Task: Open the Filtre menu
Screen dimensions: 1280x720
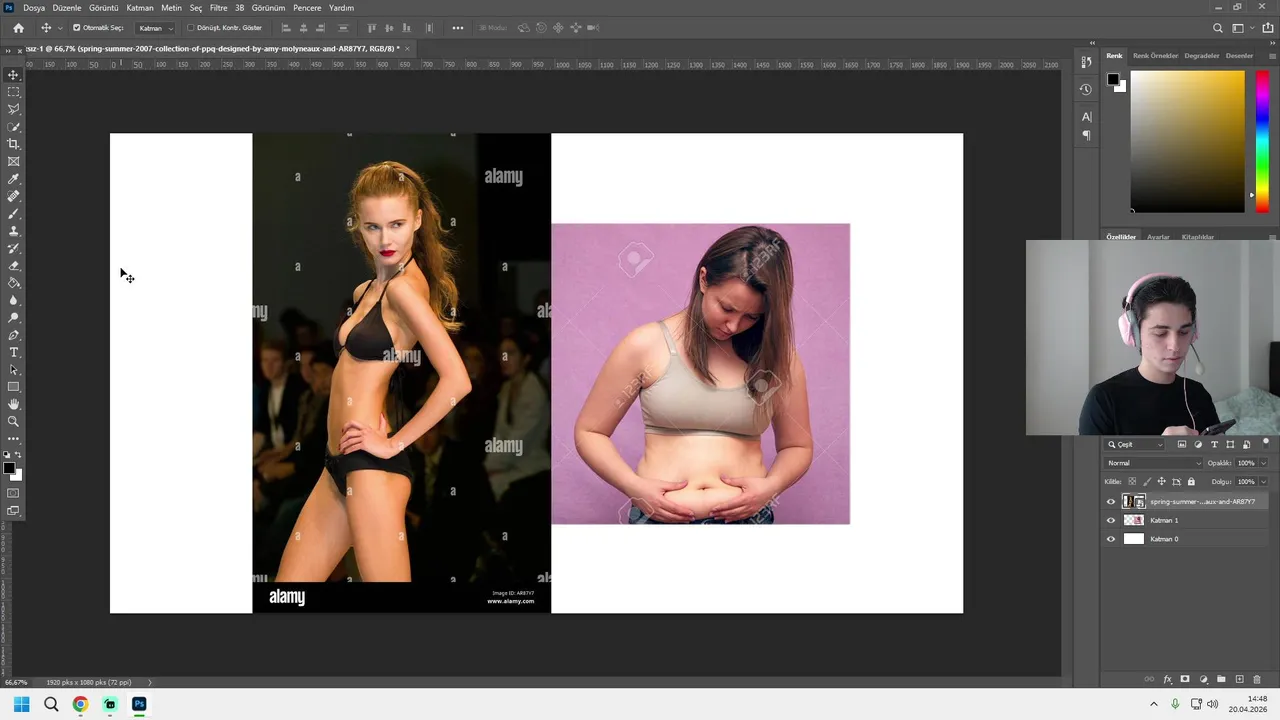Action: click(218, 7)
